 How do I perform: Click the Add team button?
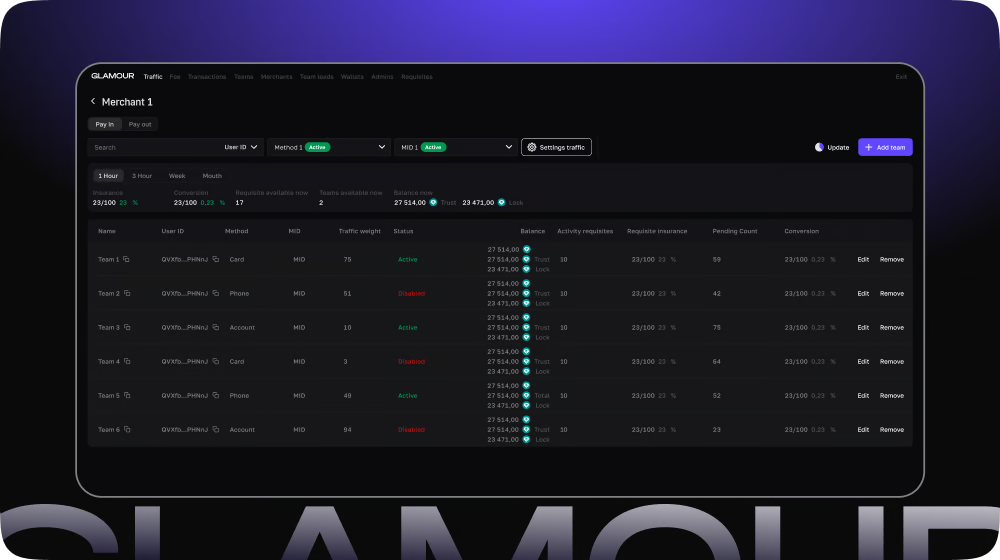tap(885, 147)
